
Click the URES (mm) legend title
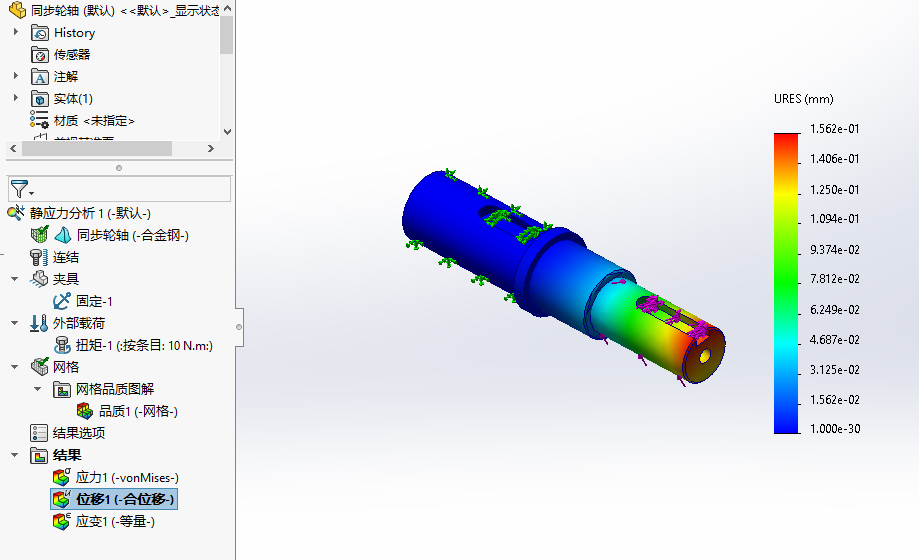coord(804,99)
